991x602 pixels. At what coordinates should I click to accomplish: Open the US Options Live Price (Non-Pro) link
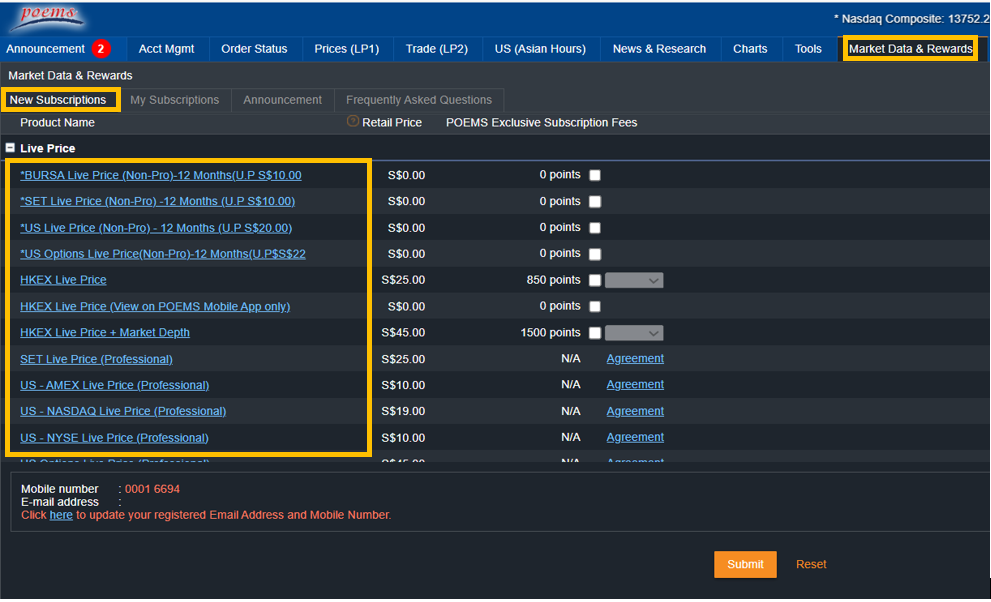click(x=162, y=254)
